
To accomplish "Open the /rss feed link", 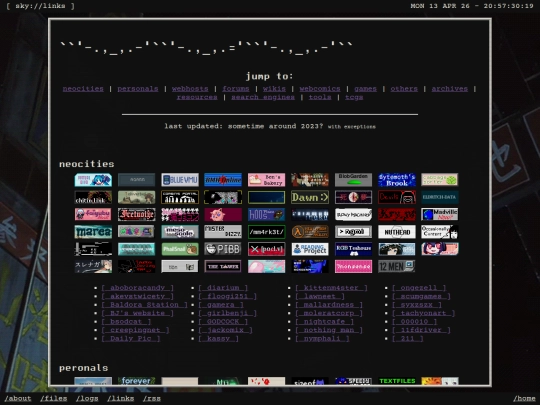I will click(152, 398).
